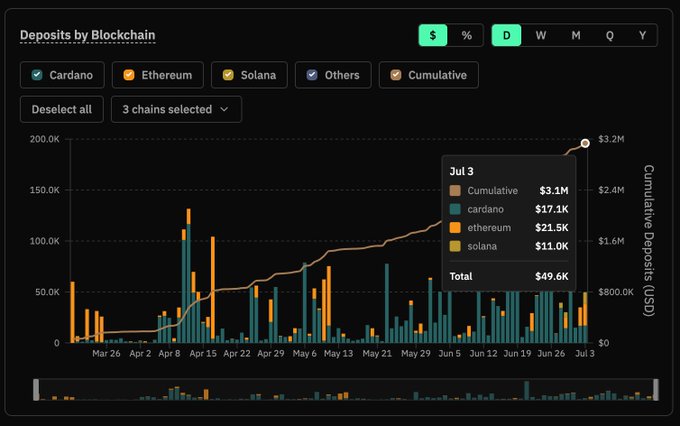Click the May 6 axis label
The width and height of the screenshot is (680, 426).
click(304, 354)
